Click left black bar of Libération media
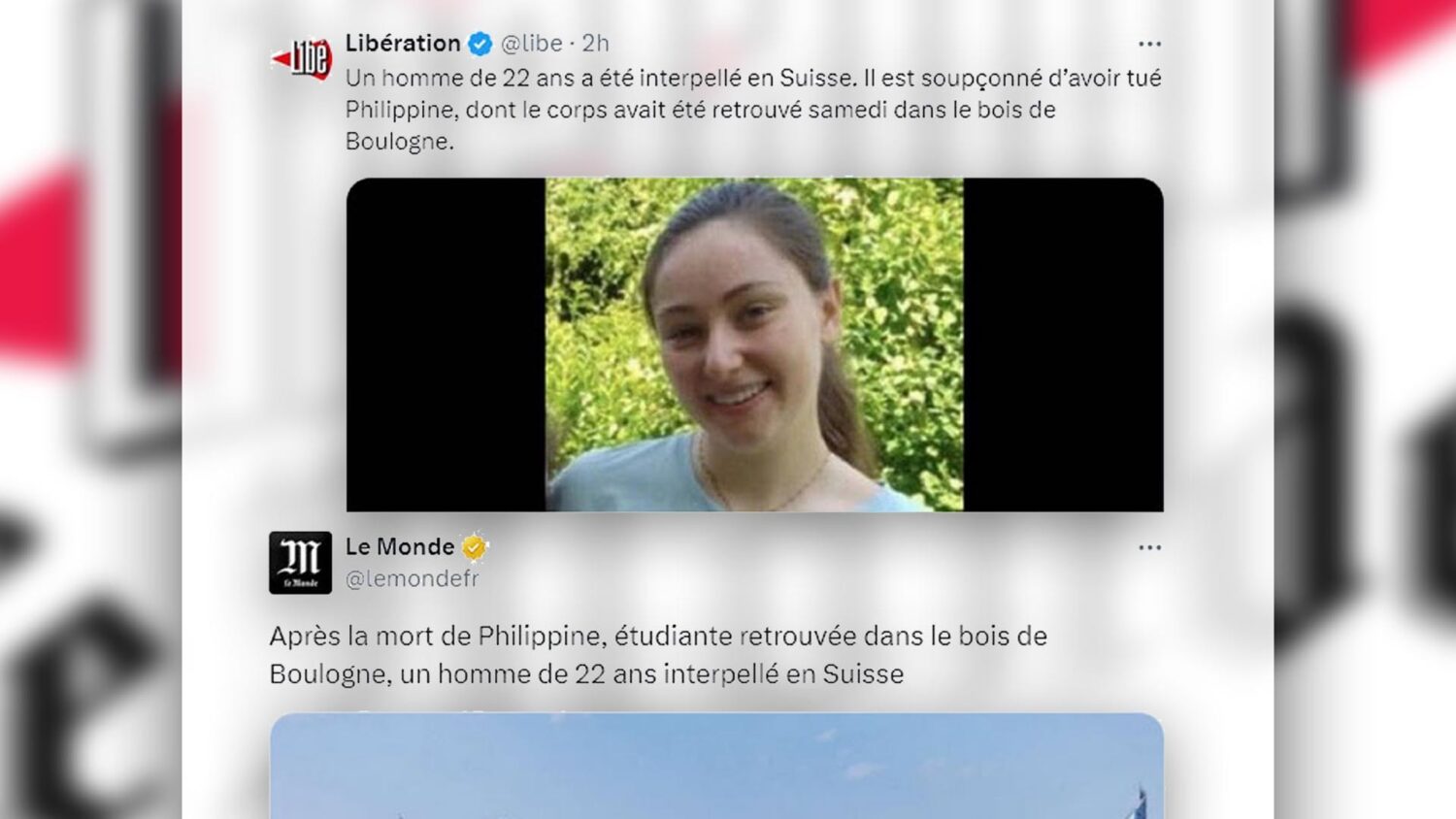This screenshot has width=1456, height=819. pos(446,344)
